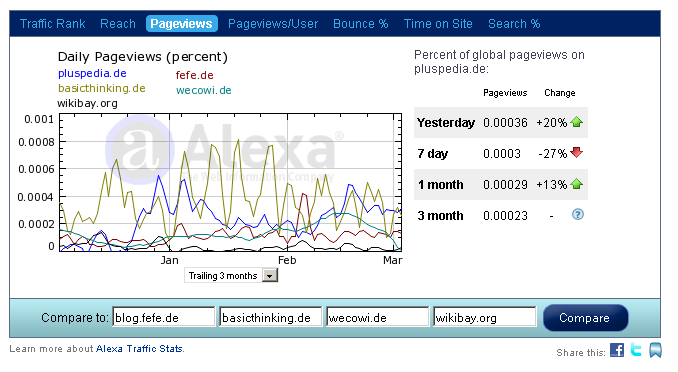The height and width of the screenshot is (372, 678).
Task: Open the 3 month help question-mark icon
Action: pyautogui.click(x=578, y=214)
